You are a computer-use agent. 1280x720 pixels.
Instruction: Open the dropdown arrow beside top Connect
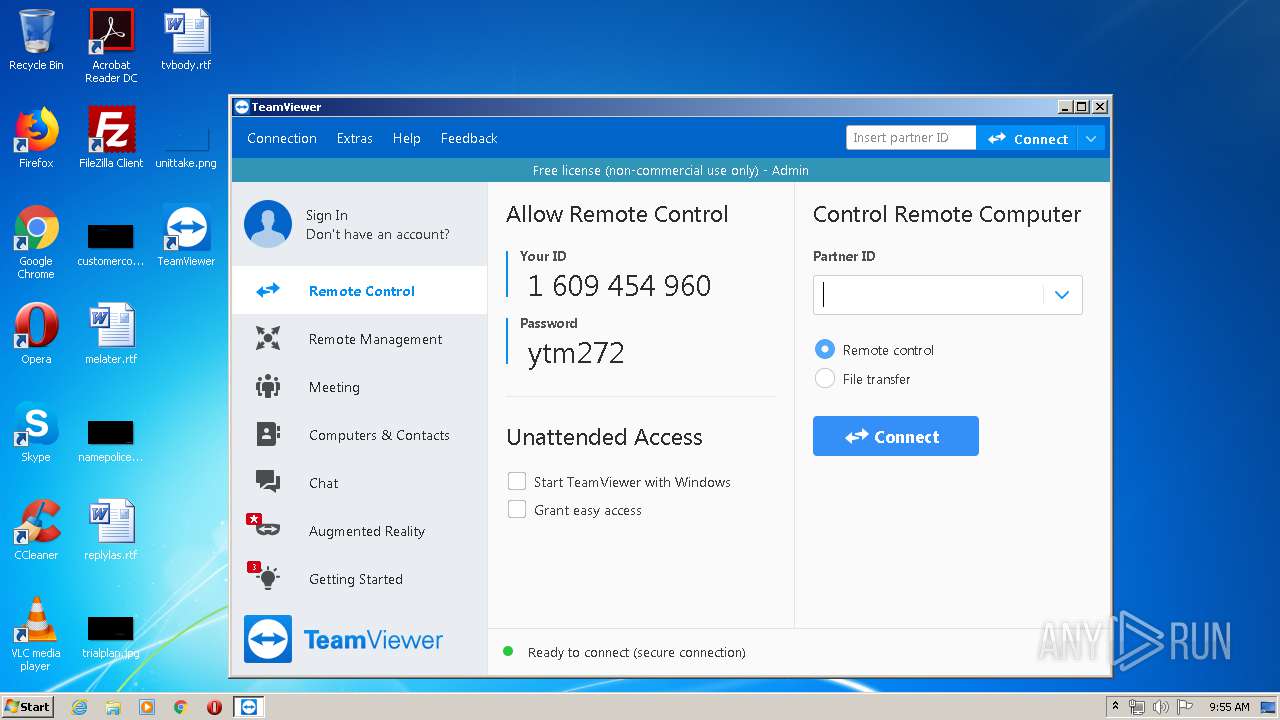[x=1091, y=139]
